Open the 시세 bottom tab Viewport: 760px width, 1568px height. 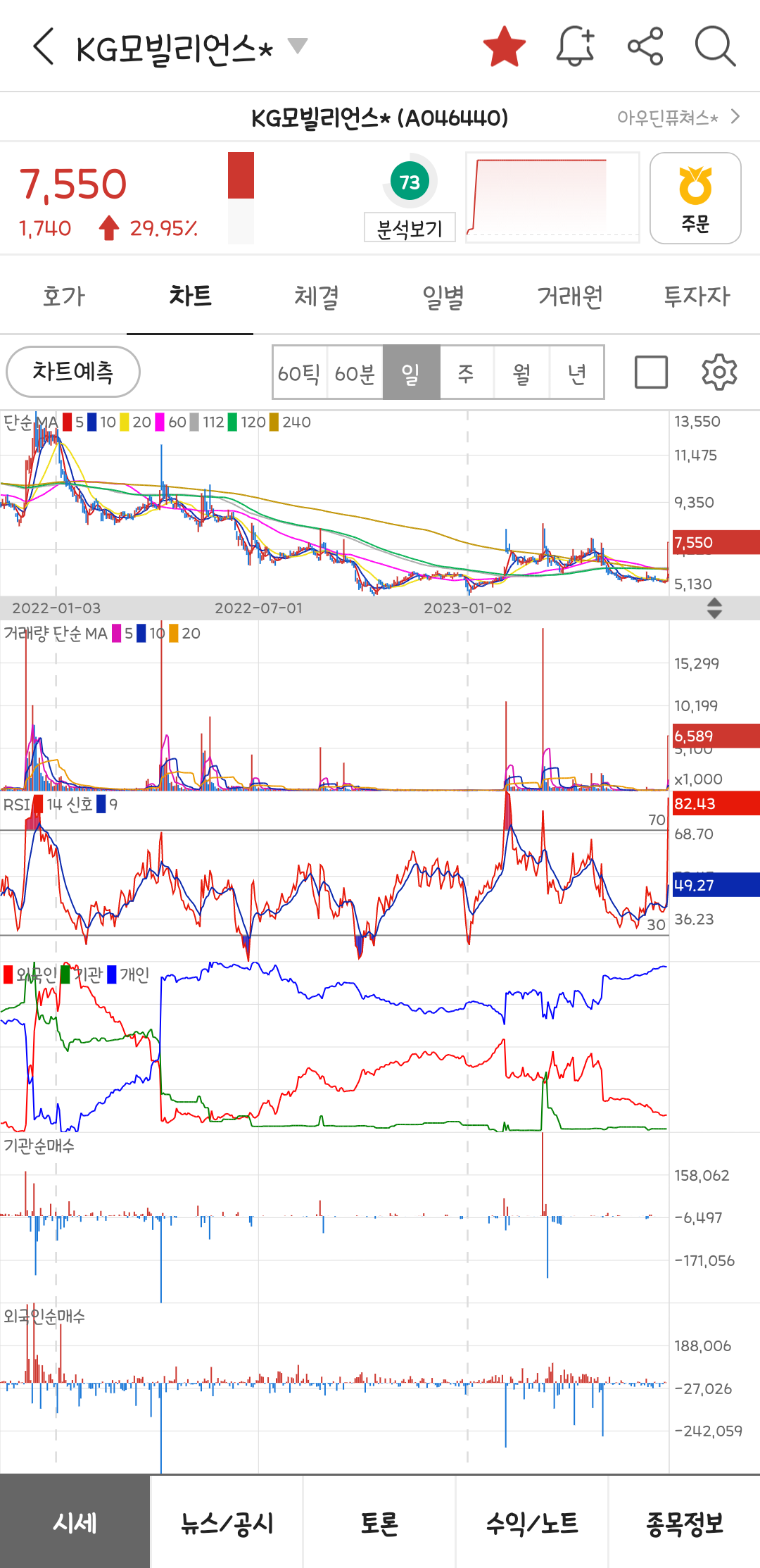click(75, 1522)
